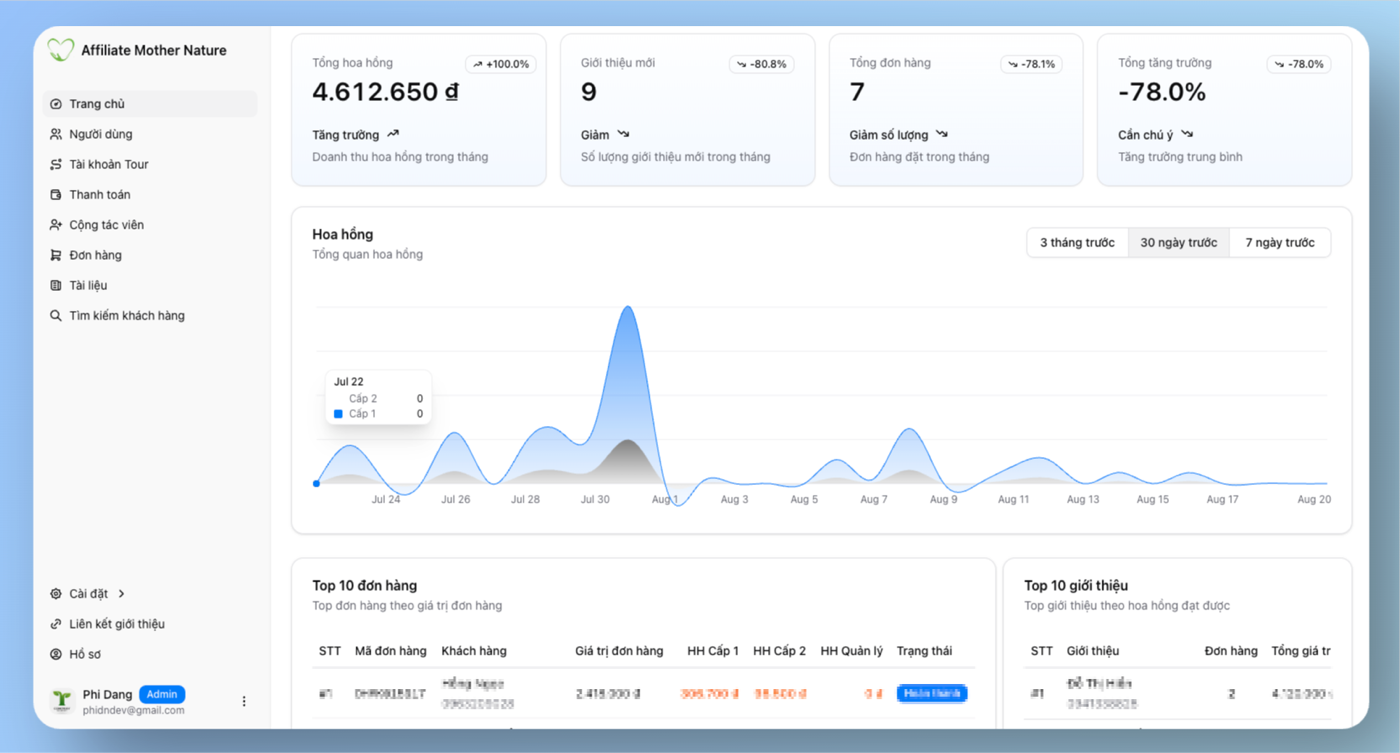This screenshot has width=1400, height=753.
Task: Go to Đơn hàng orders
Action: pos(150,255)
